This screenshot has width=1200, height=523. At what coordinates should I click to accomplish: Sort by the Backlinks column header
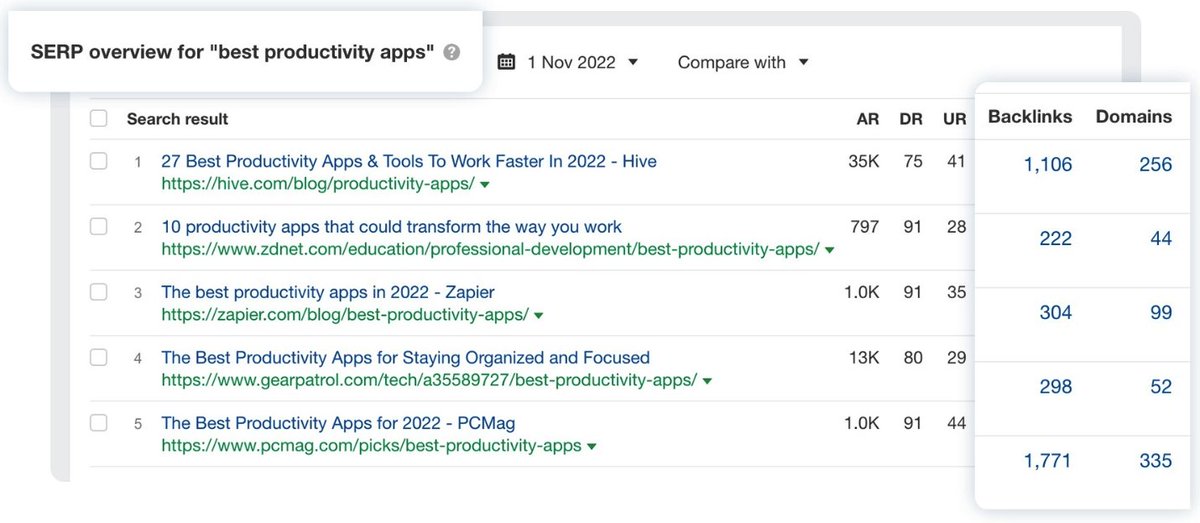[x=1030, y=117]
